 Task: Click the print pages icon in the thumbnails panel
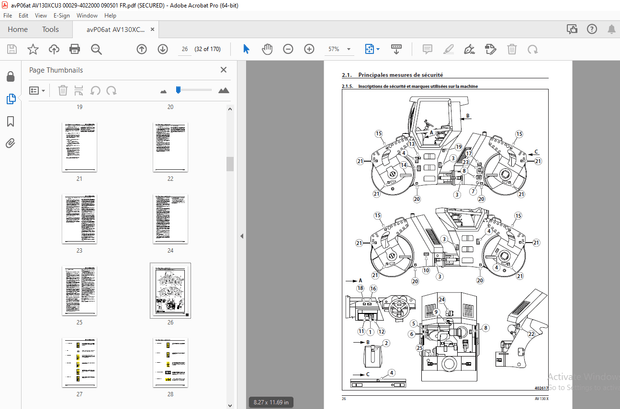[x=79, y=91]
